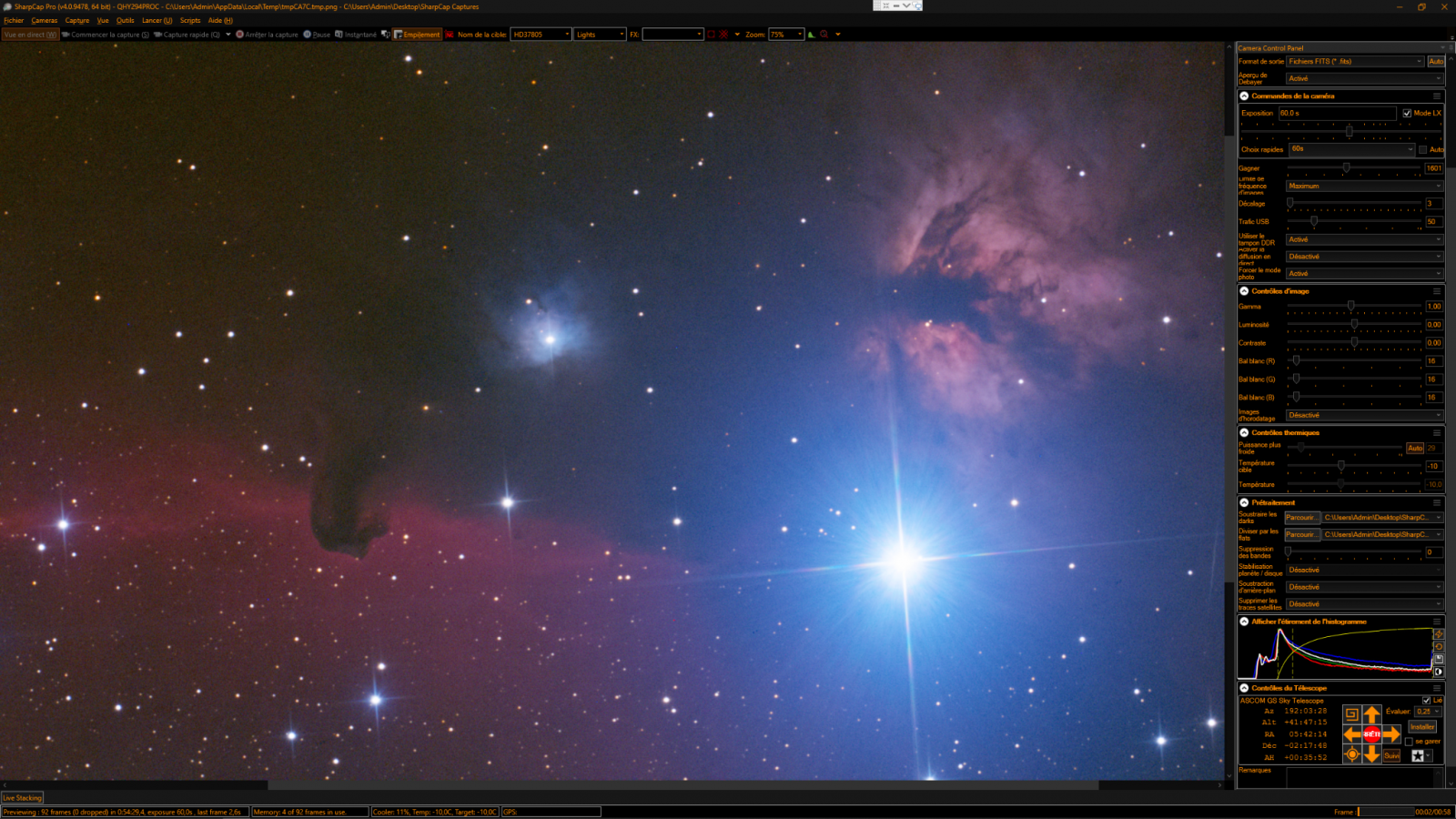Open the Lights frame type dropdown
Screen dimensions: 1456x819
[600, 35]
